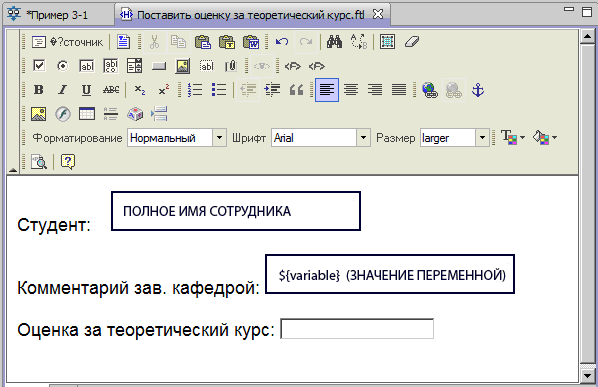Toggle subscript formatting
The width and height of the screenshot is (598, 387).
pos(140,90)
